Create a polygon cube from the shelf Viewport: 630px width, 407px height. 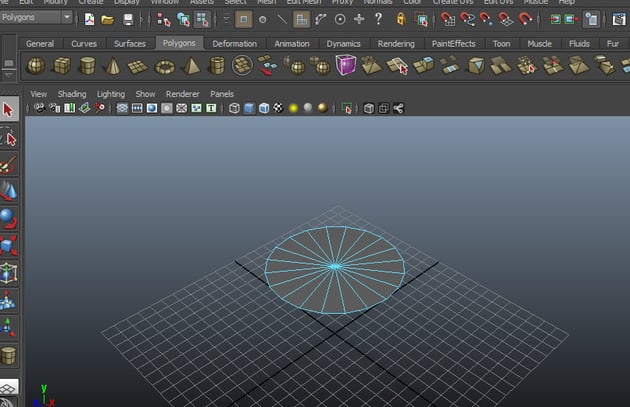(x=62, y=66)
